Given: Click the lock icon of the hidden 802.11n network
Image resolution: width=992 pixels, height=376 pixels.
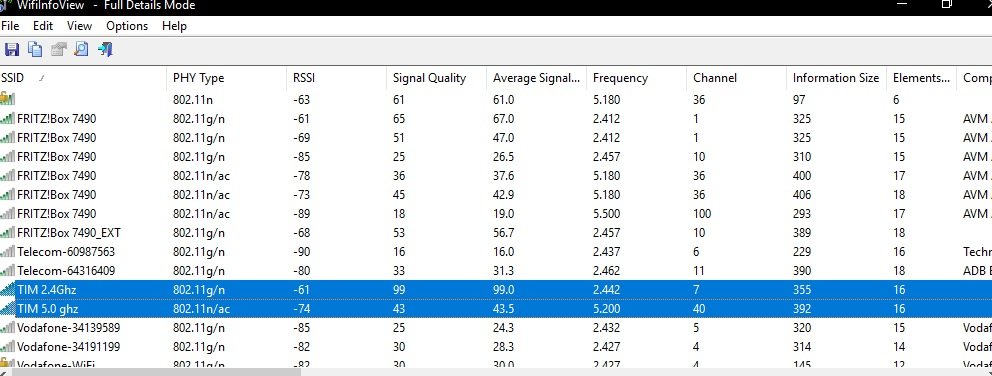Looking at the screenshot, I should (x=7, y=99).
